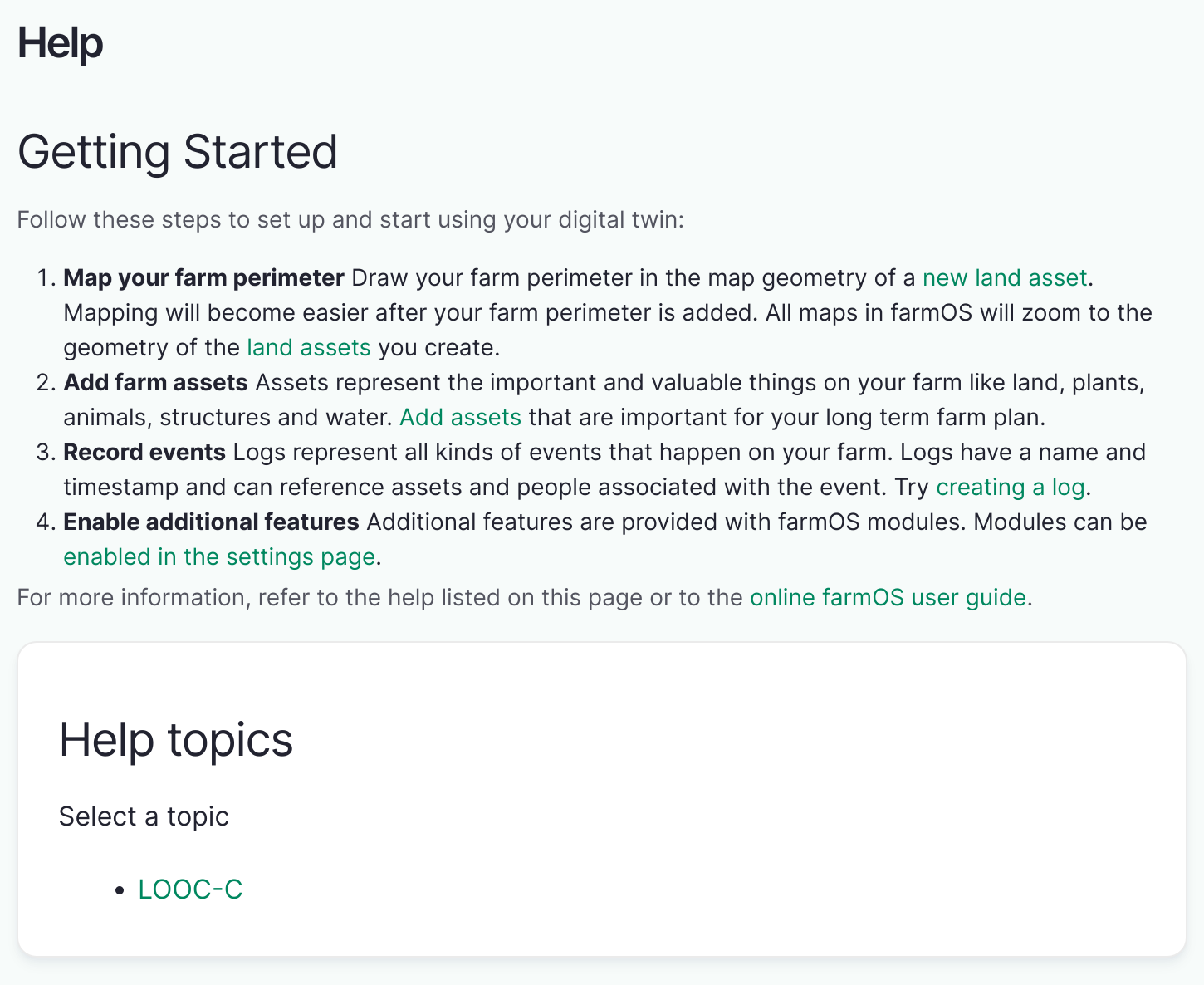The height and width of the screenshot is (985, 1204).
Task: Click the numbered steps list area
Action: 581,415
